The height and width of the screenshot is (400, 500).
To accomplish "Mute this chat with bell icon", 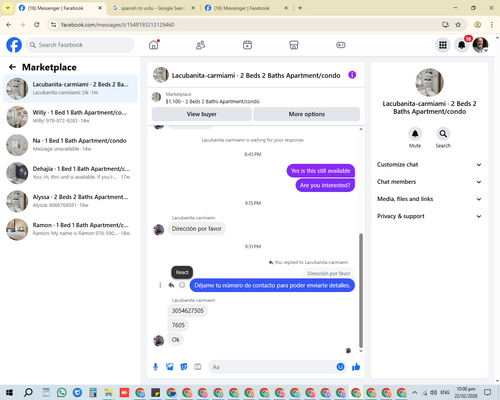I will point(415,134).
